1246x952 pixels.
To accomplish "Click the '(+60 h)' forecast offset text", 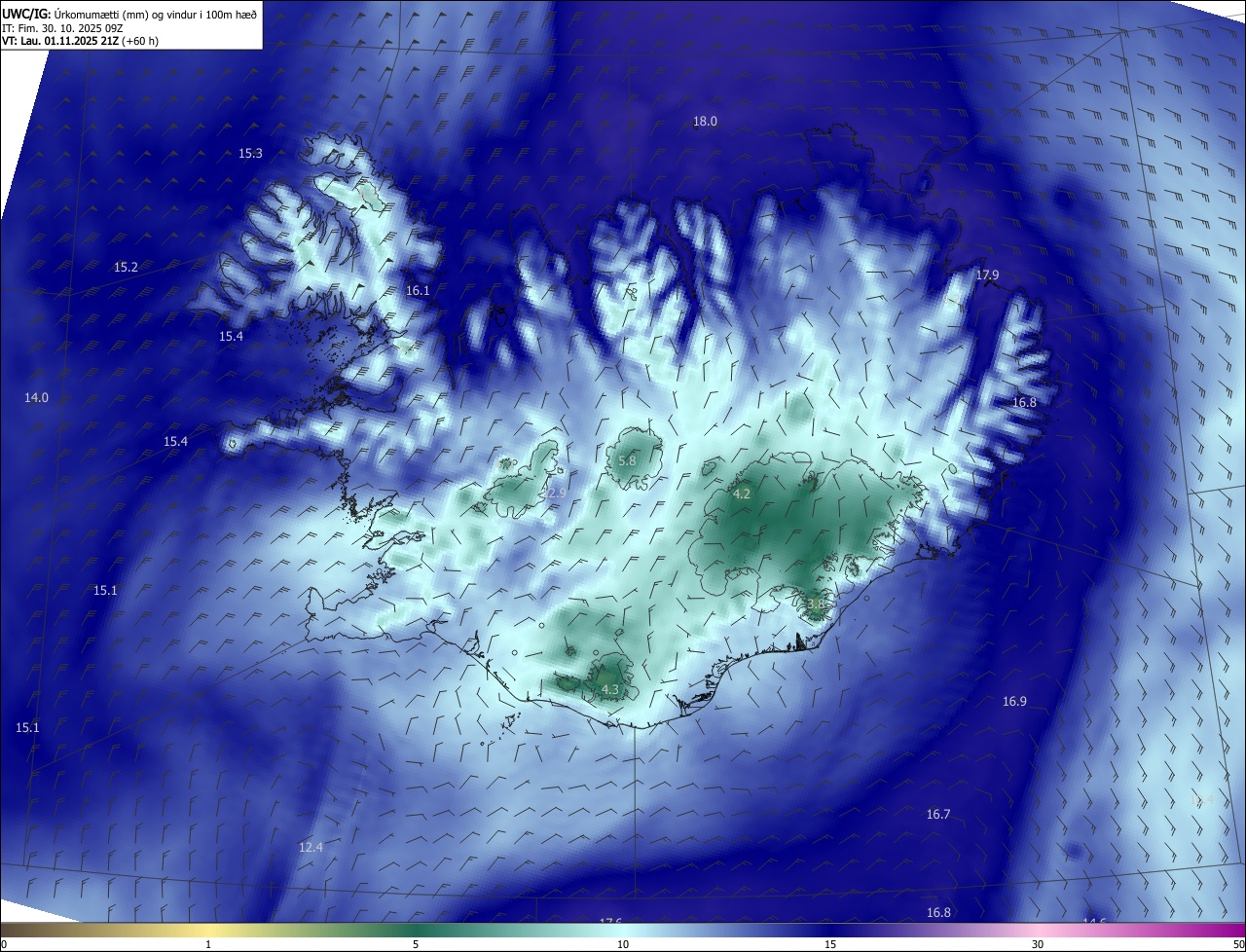I will (x=139, y=41).
